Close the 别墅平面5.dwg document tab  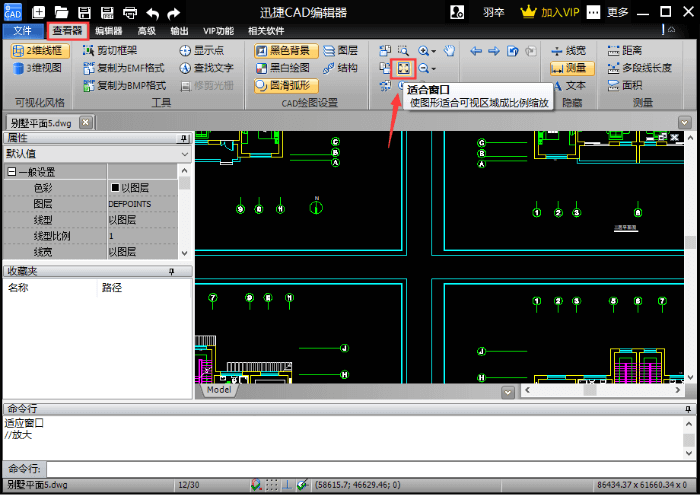point(85,122)
